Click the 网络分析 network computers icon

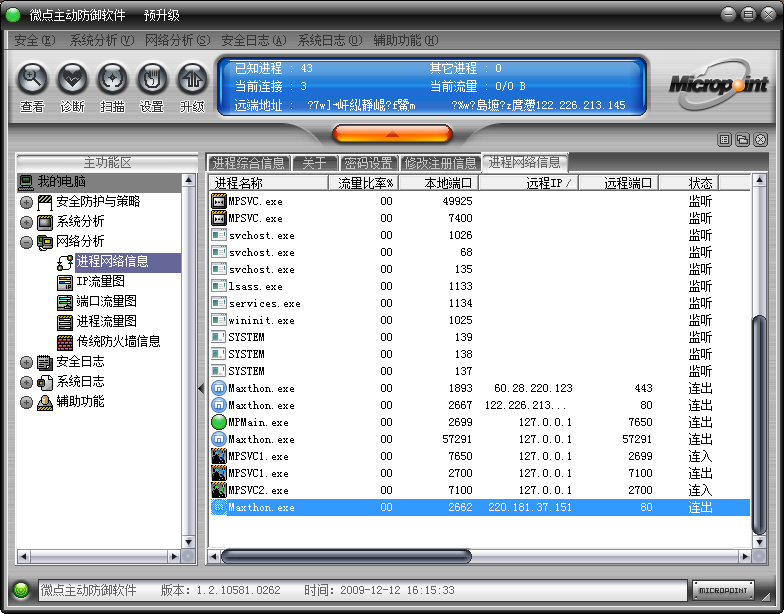[45, 242]
